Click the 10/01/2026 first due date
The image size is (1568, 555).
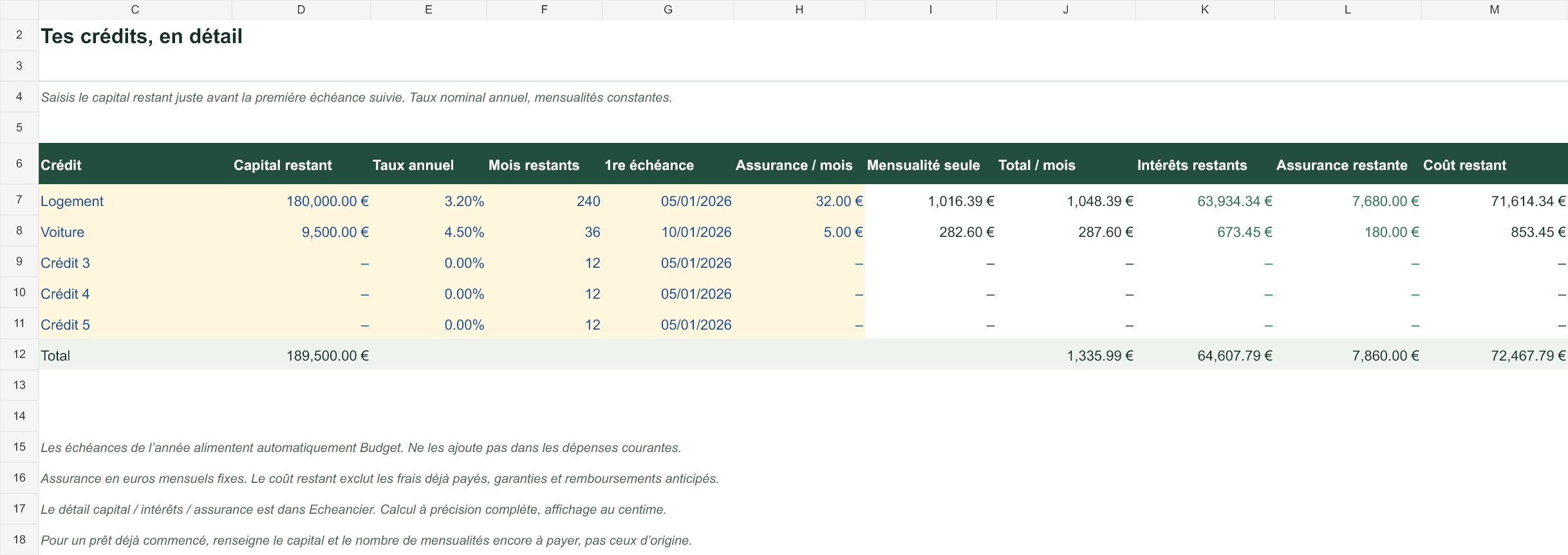tap(668, 232)
